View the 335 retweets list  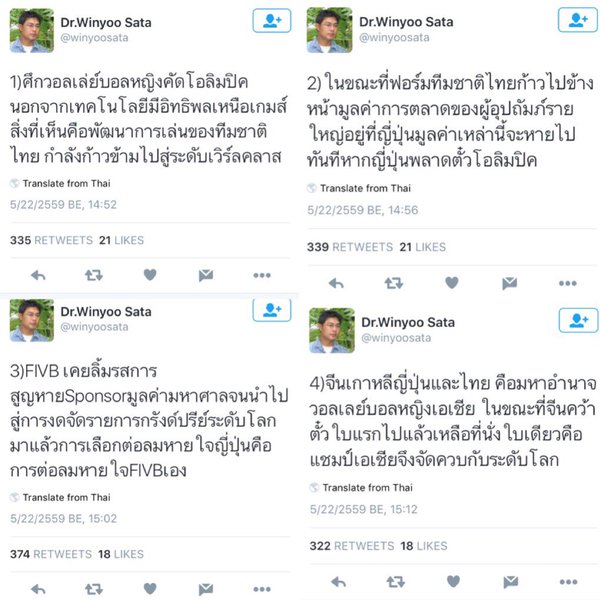52,240
